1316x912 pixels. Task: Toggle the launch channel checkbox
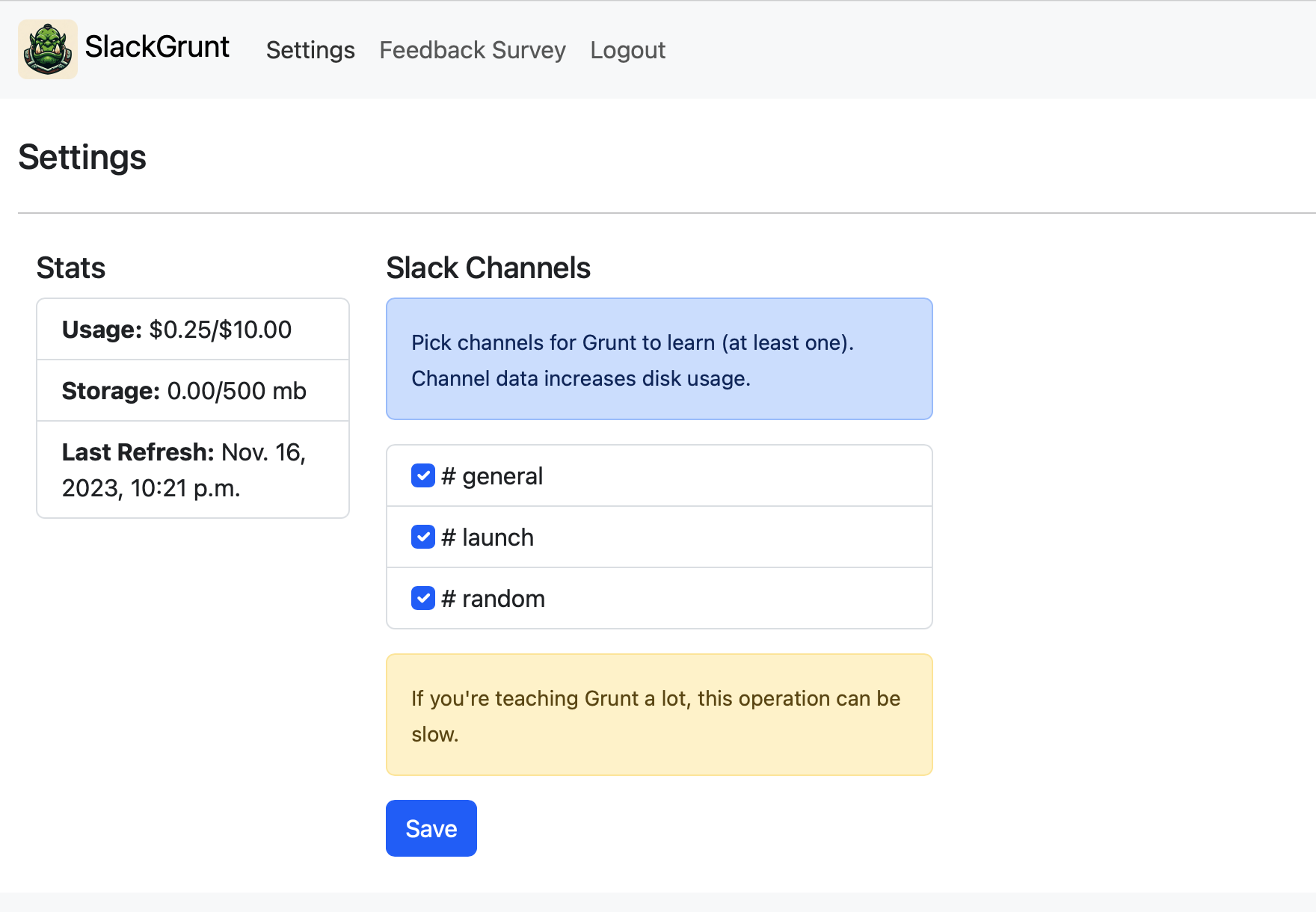[423, 537]
